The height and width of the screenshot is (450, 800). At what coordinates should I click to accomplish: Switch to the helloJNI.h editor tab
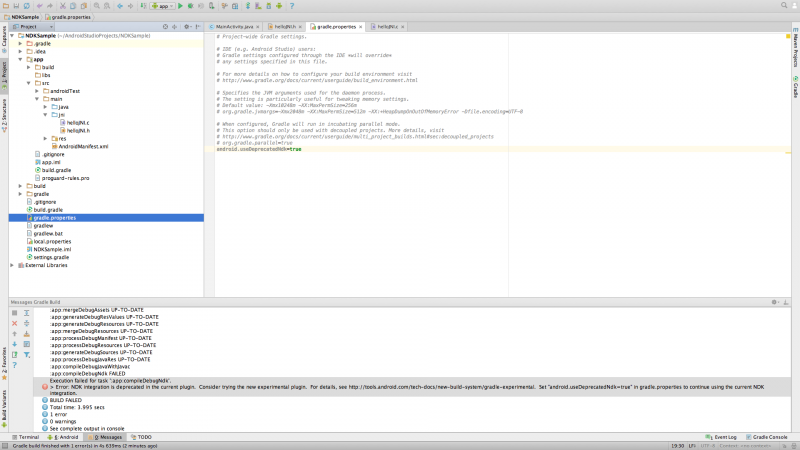(285, 27)
